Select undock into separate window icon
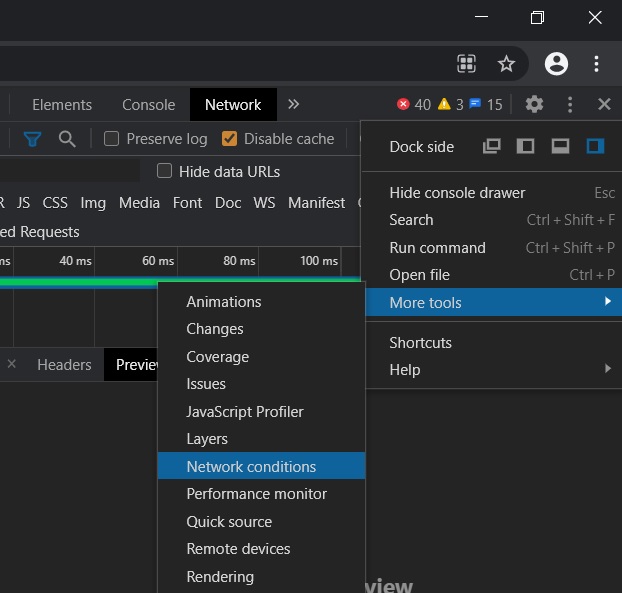The height and width of the screenshot is (593, 622). pos(491,146)
